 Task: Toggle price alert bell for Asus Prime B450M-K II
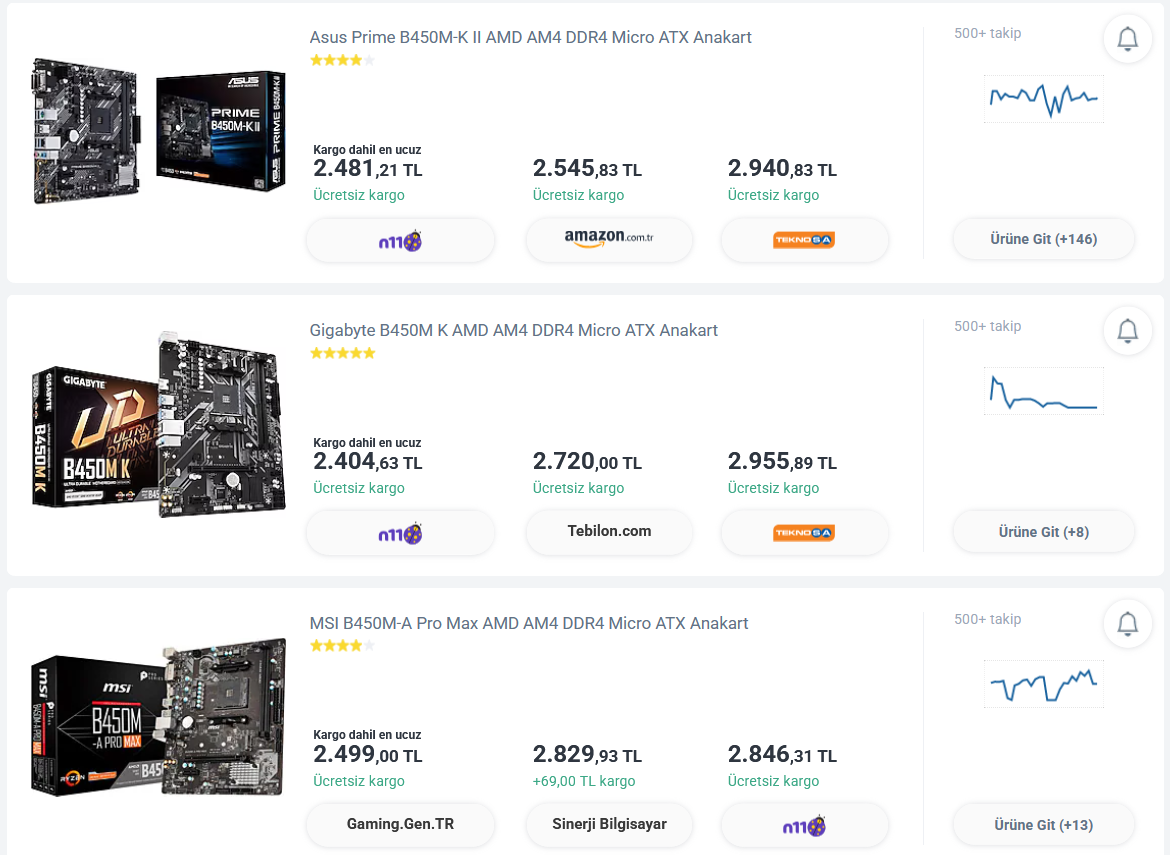(x=1127, y=39)
